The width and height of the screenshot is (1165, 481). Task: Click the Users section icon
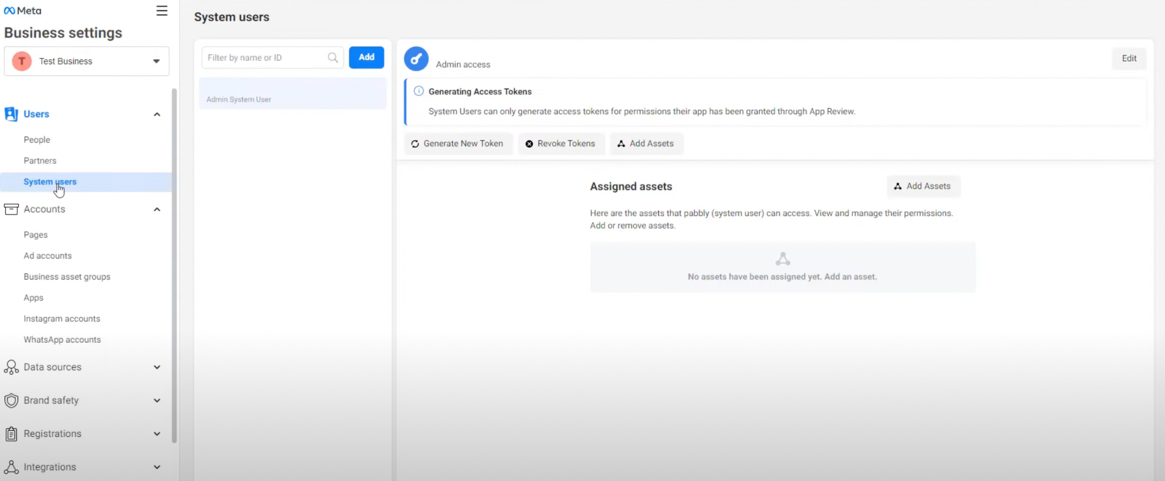(11, 114)
